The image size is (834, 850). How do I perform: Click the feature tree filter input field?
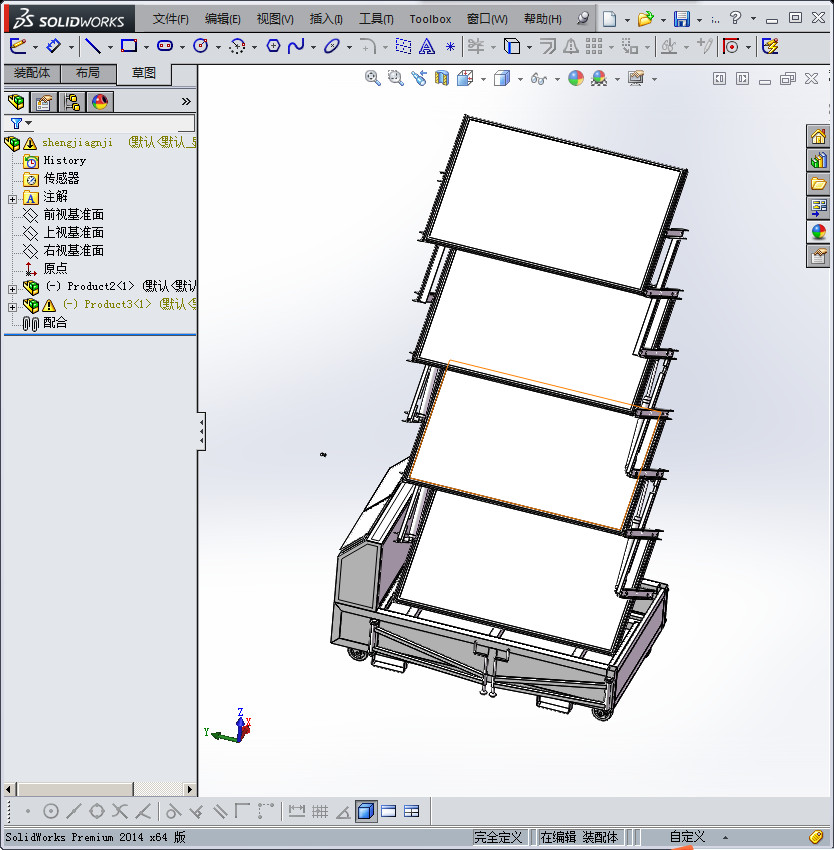[114, 123]
